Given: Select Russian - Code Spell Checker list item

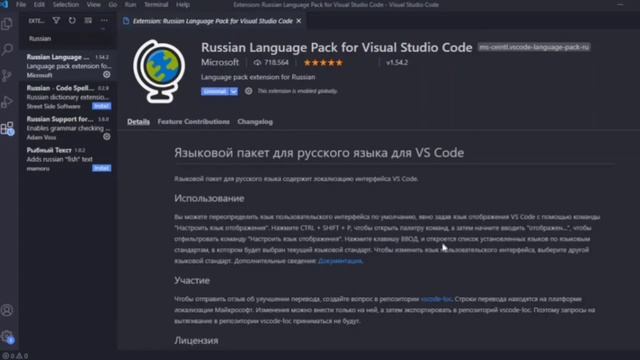Looking at the screenshot, I should (x=67, y=97).
